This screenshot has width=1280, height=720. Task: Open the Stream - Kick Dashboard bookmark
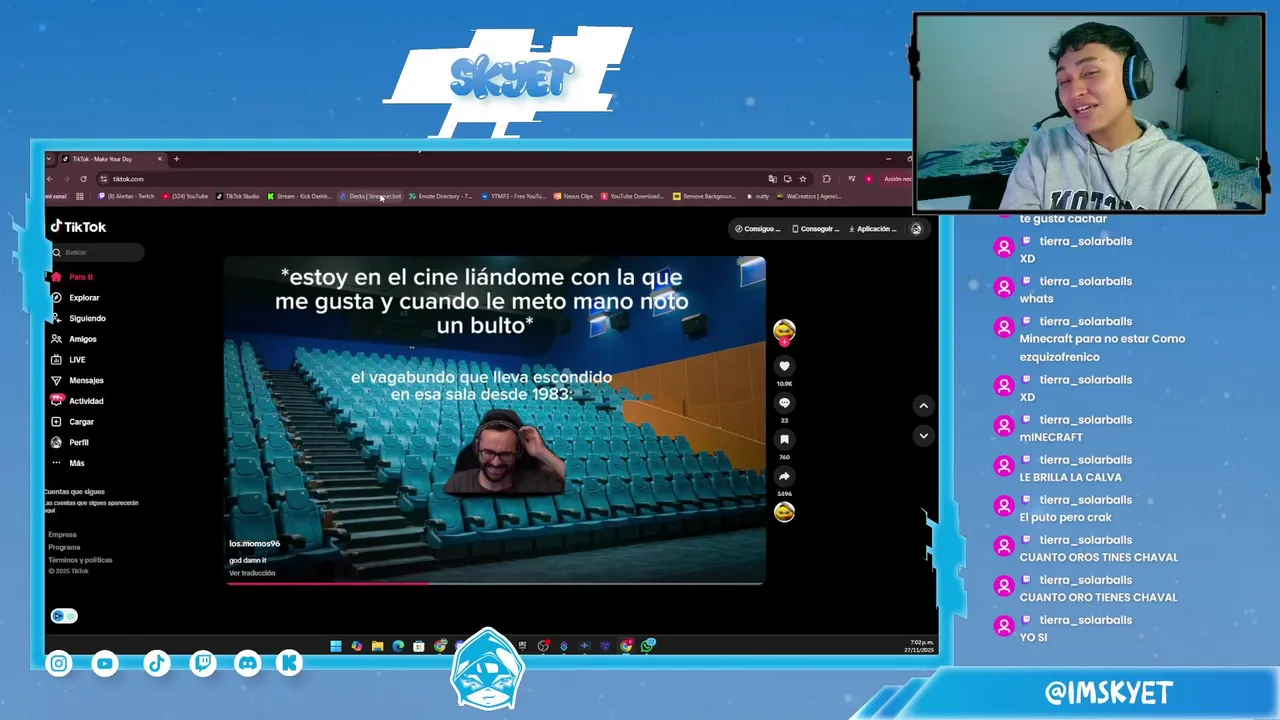(x=299, y=196)
